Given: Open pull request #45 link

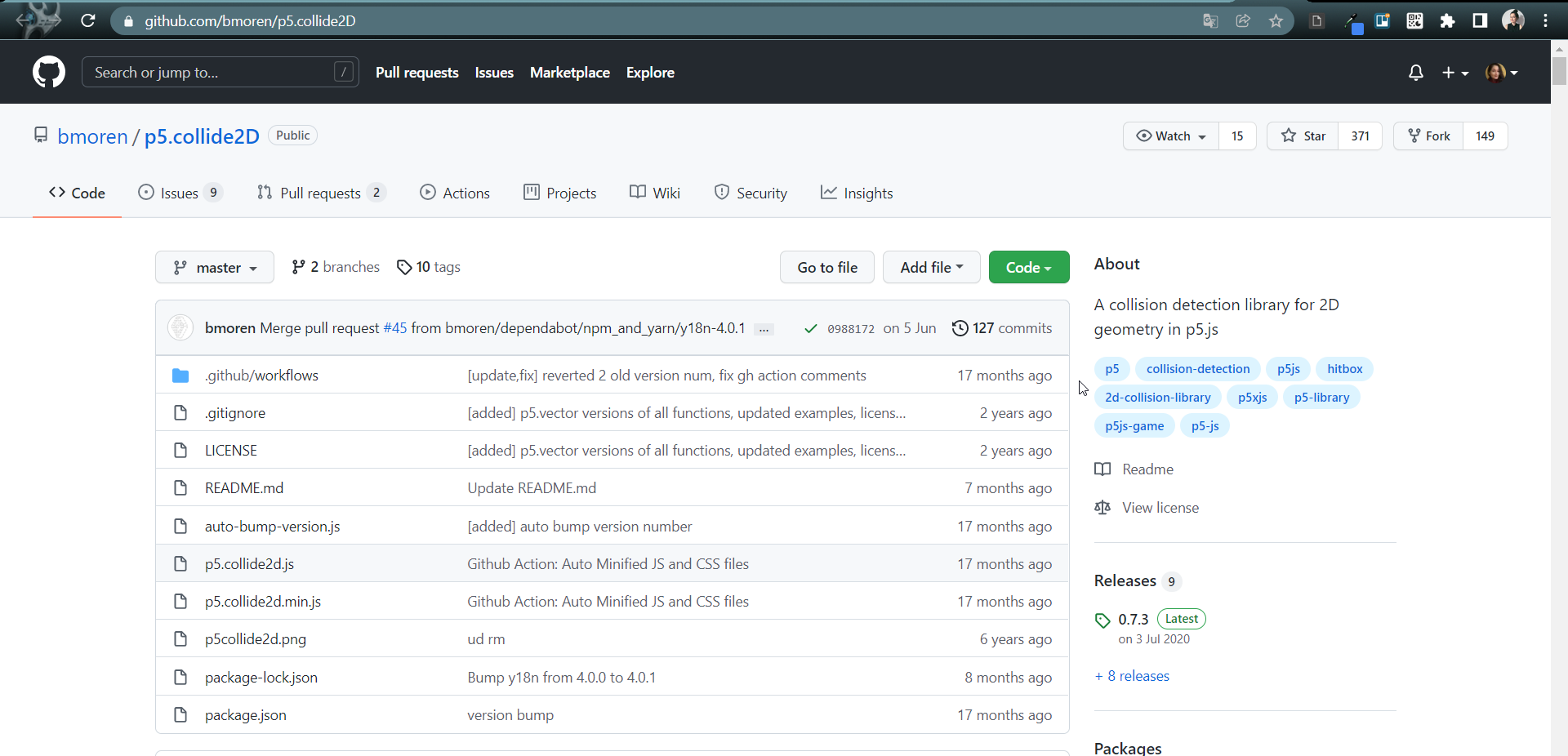Looking at the screenshot, I should pos(395,328).
